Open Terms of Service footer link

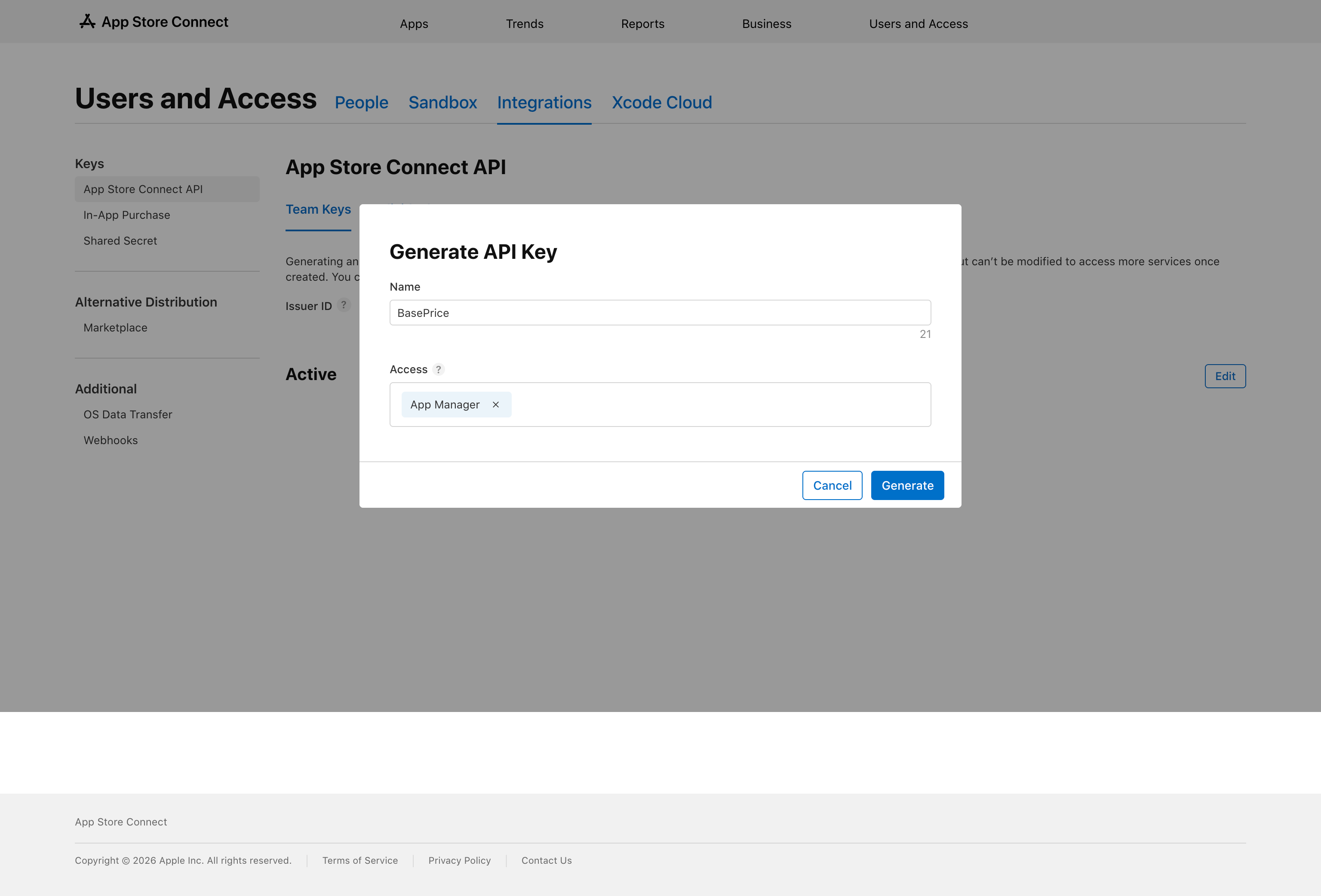click(x=360, y=860)
